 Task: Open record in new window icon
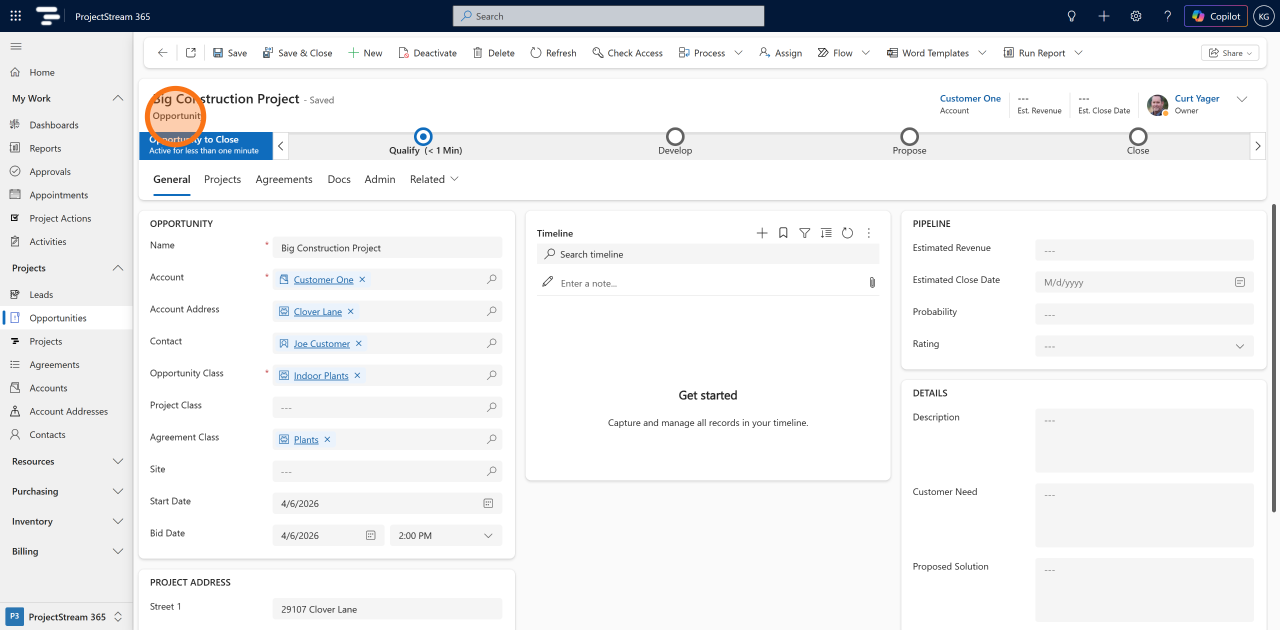[x=191, y=53]
